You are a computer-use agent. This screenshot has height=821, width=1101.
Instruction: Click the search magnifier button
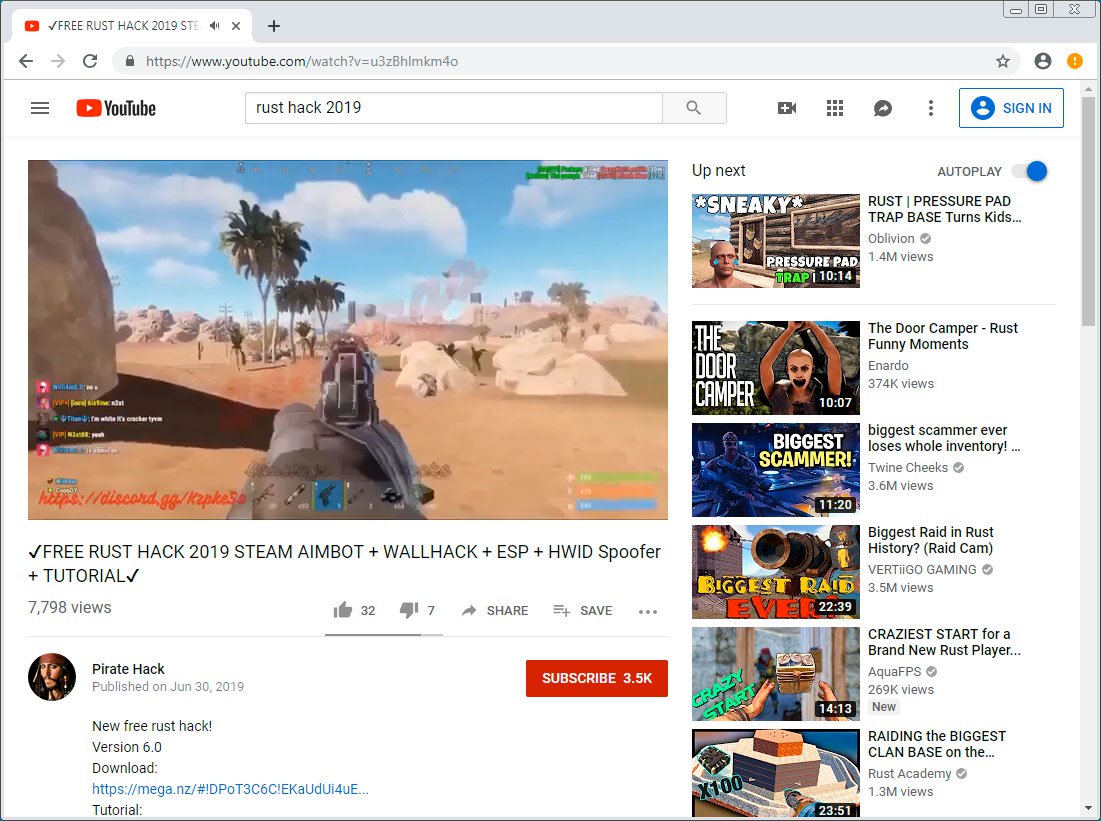click(x=694, y=108)
